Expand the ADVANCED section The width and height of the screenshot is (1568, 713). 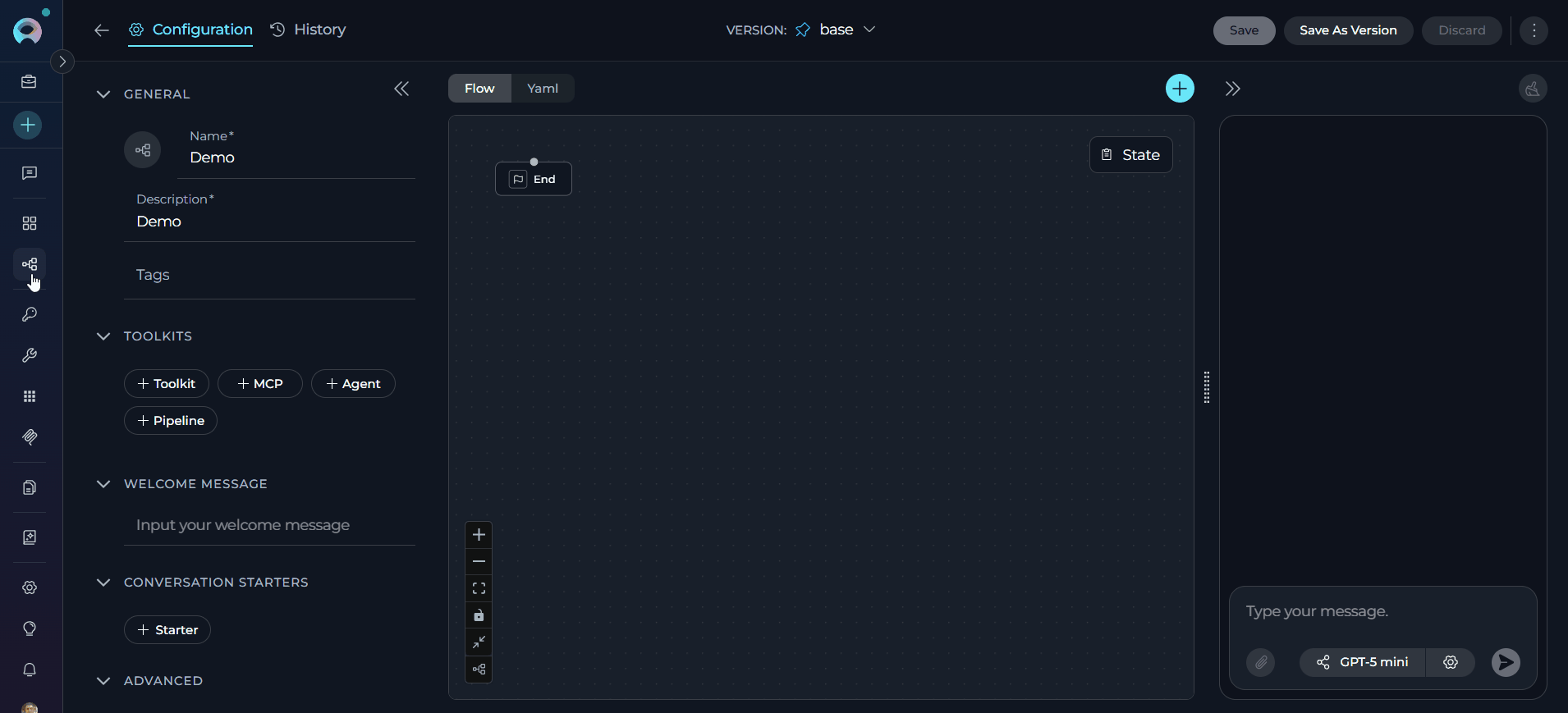coord(103,680)
